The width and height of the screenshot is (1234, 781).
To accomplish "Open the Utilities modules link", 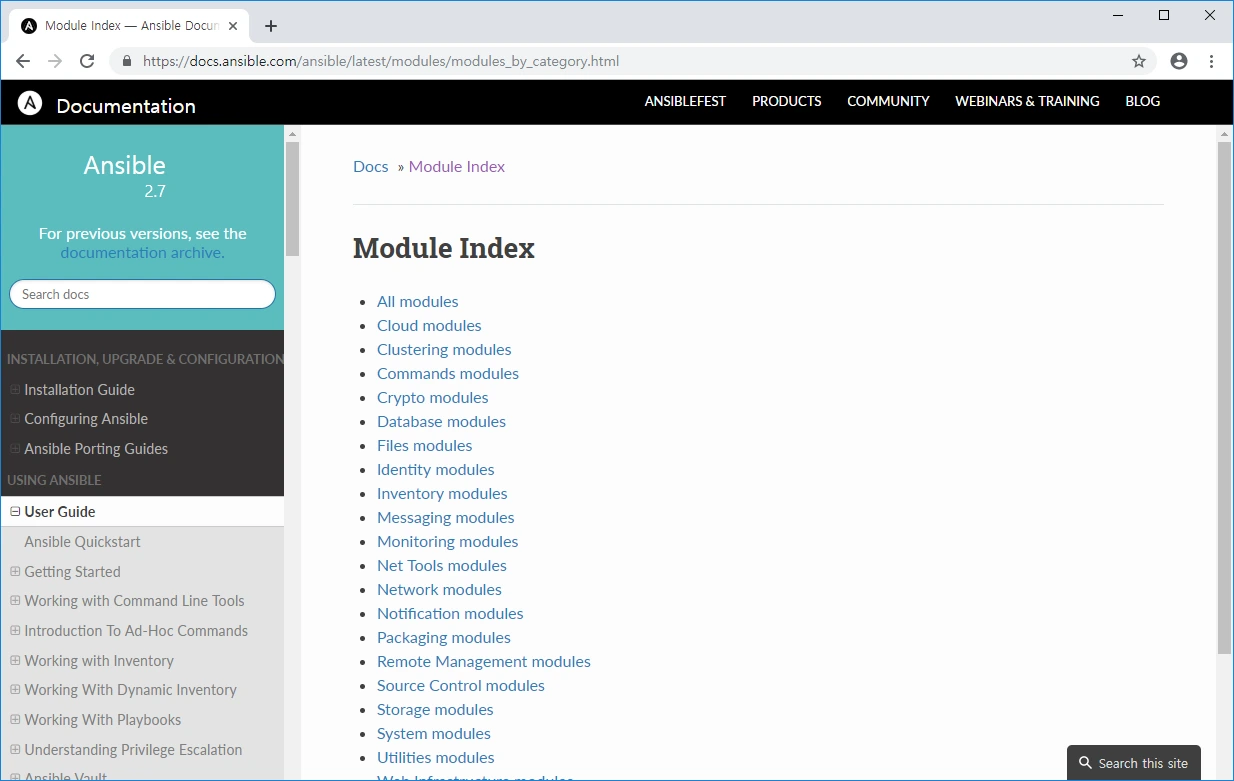I will [436, 757].
